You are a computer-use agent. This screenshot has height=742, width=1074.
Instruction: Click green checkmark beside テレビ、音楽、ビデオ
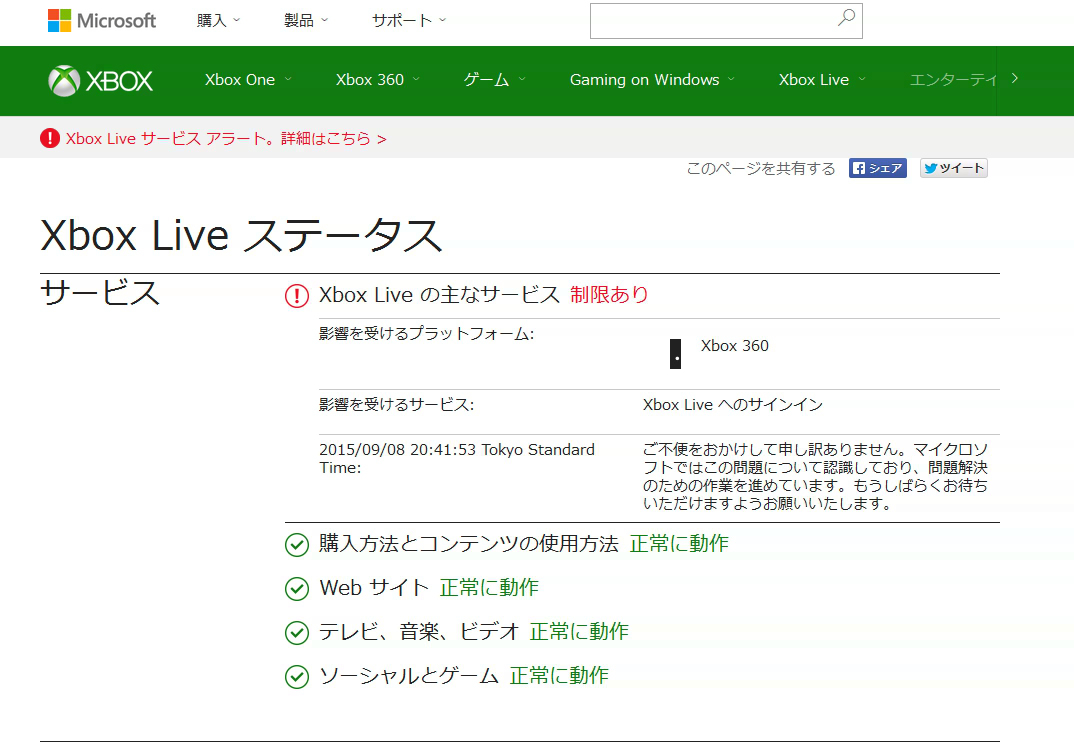[x=297, y=632]
